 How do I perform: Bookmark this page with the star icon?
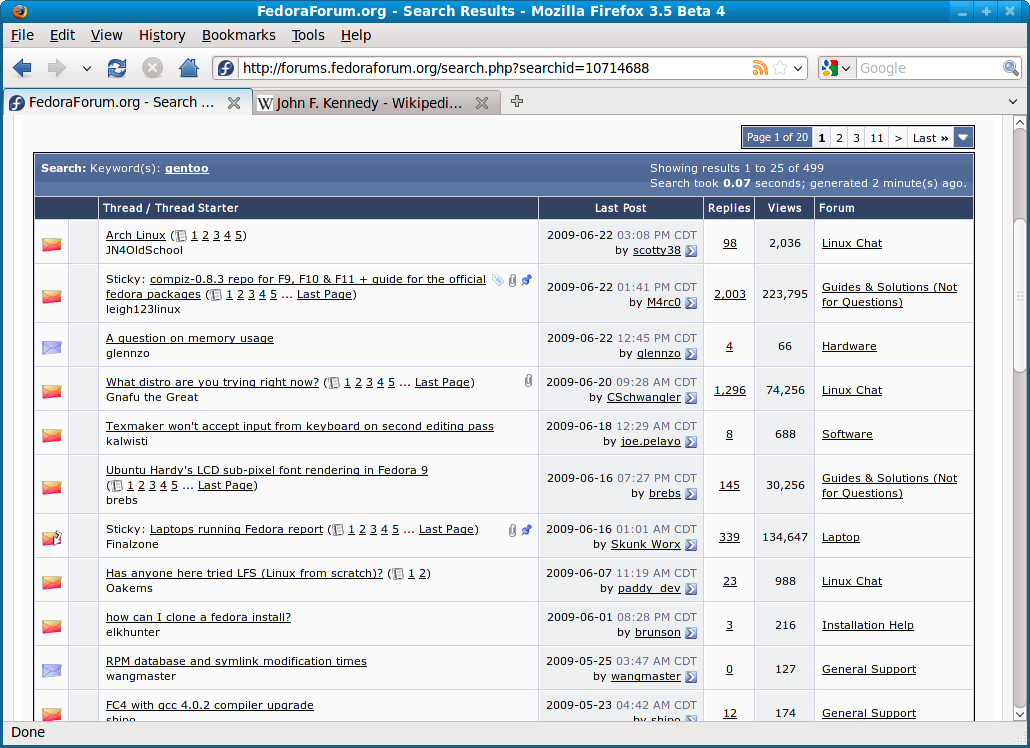780,68
